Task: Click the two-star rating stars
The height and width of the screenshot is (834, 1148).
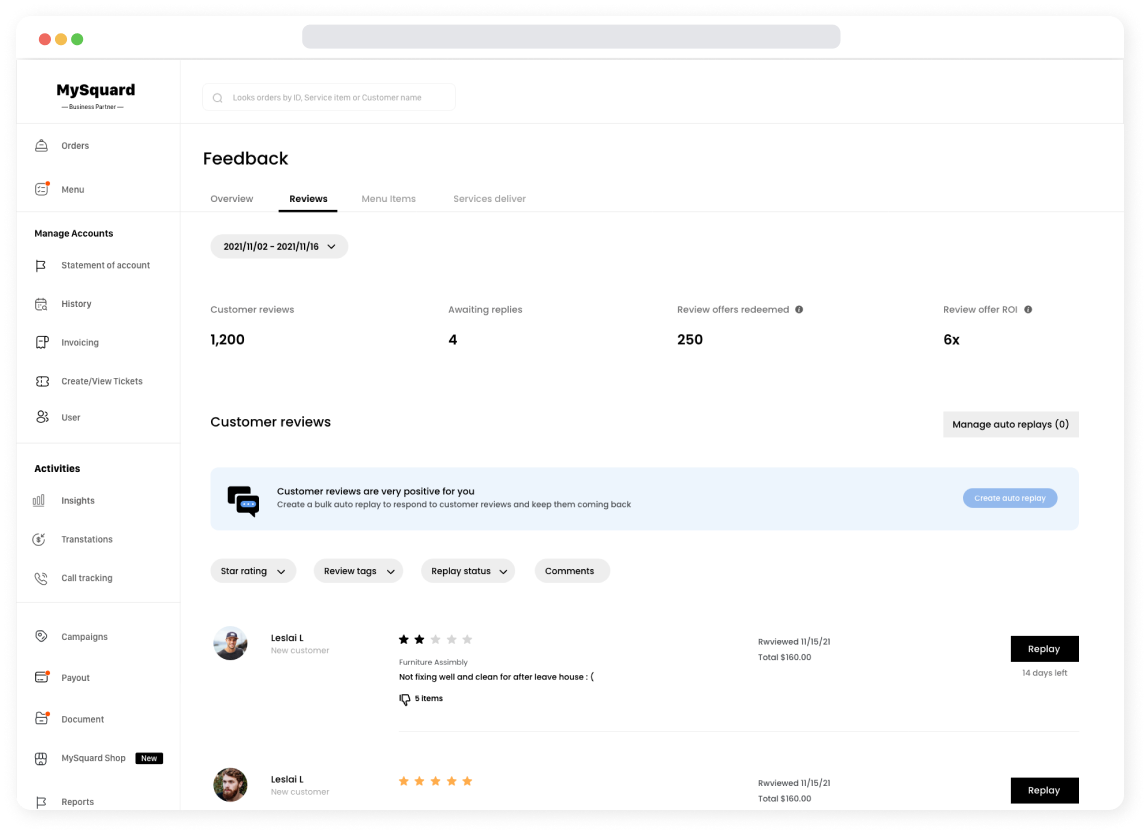Action: click(x=436, y=640)
